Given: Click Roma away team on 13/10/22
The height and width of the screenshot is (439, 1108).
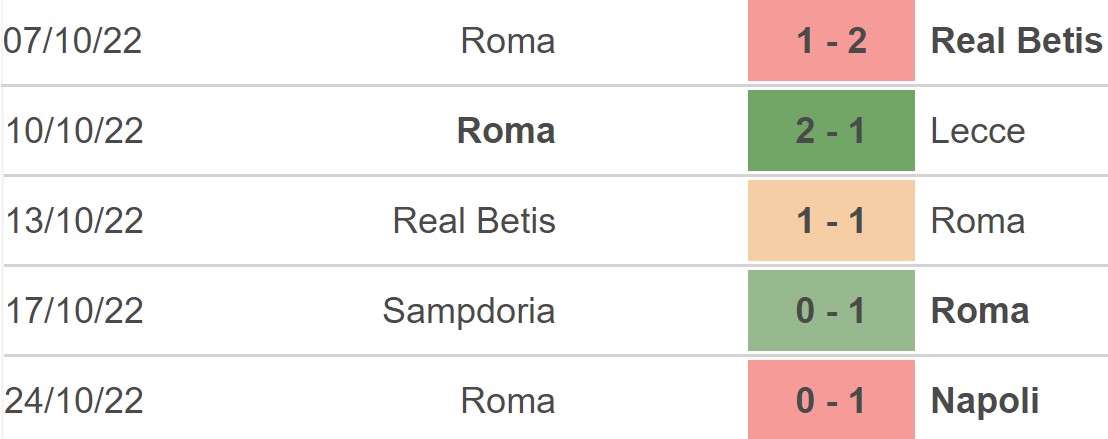Looking at the screenshot, I should 978,221.
